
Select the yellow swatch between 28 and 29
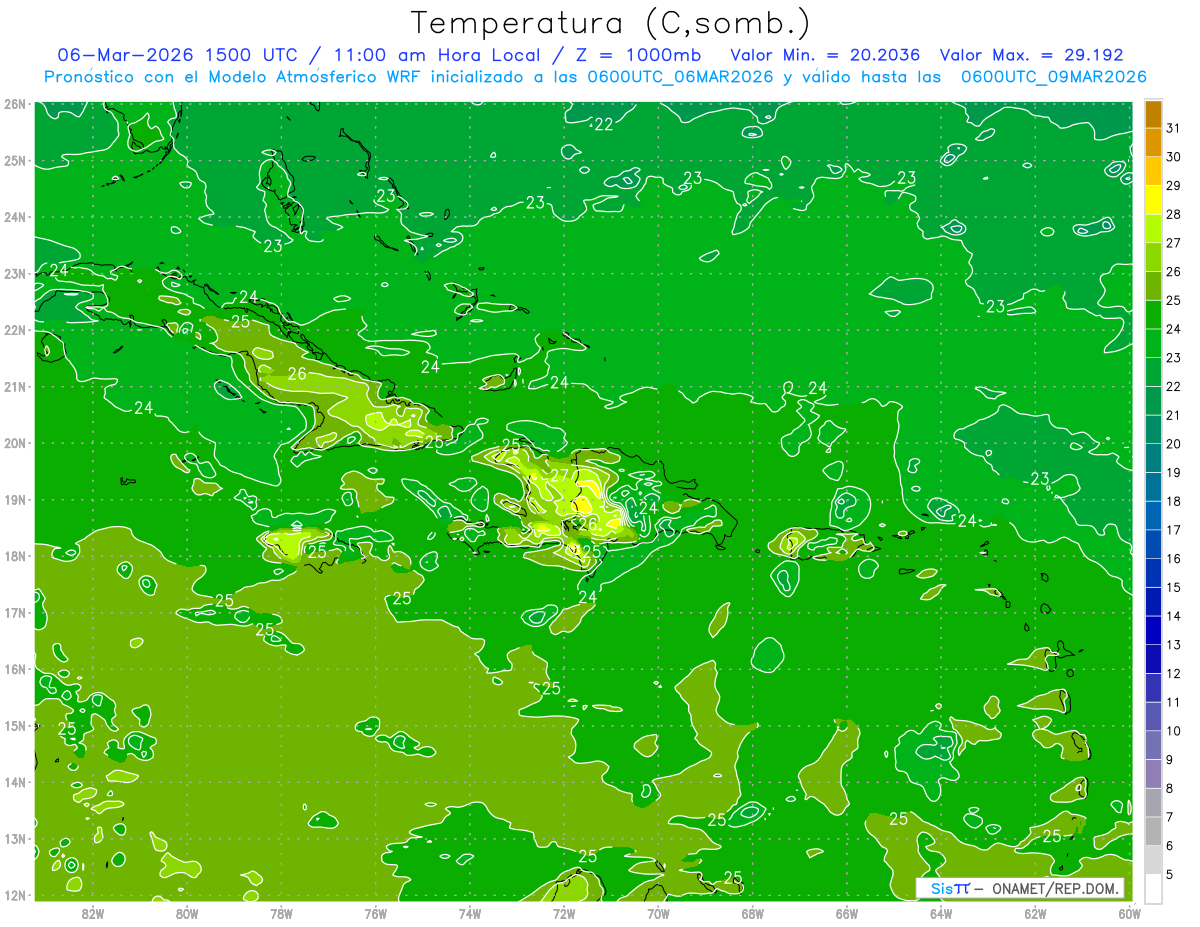click(x=1153, y=200)
